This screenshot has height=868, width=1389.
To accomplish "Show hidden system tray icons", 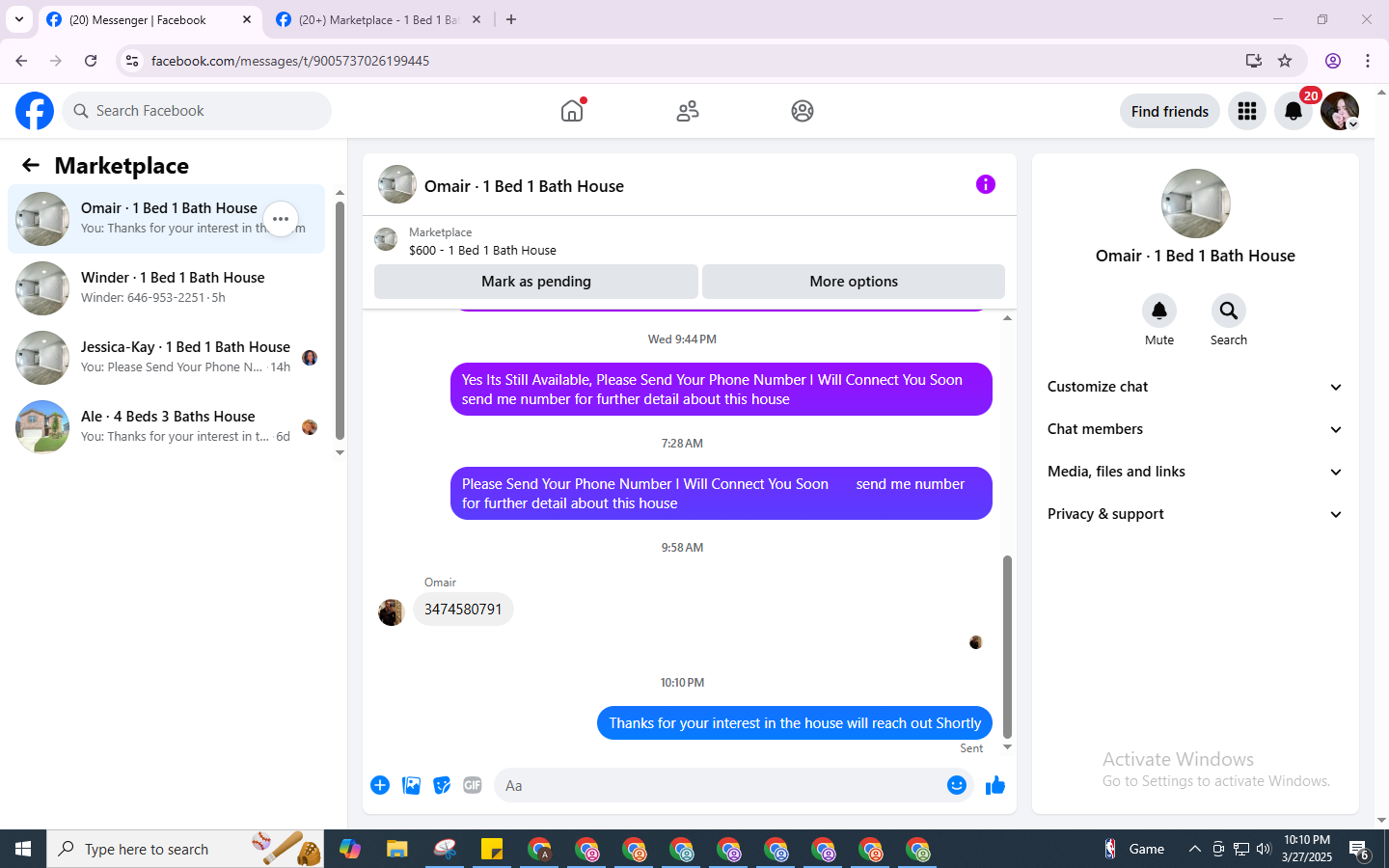I will coord(1194,849).
